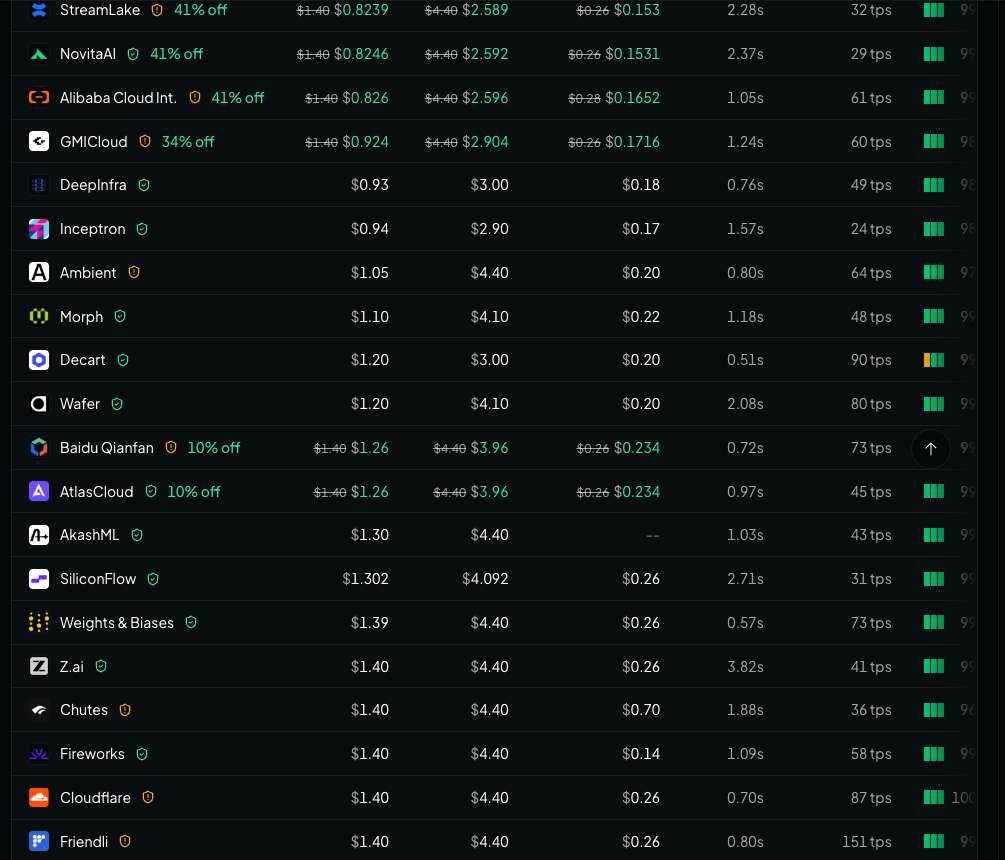Click the '90 tps' throughput for Decart
The image size is (1005, 860).
point(871,360)
